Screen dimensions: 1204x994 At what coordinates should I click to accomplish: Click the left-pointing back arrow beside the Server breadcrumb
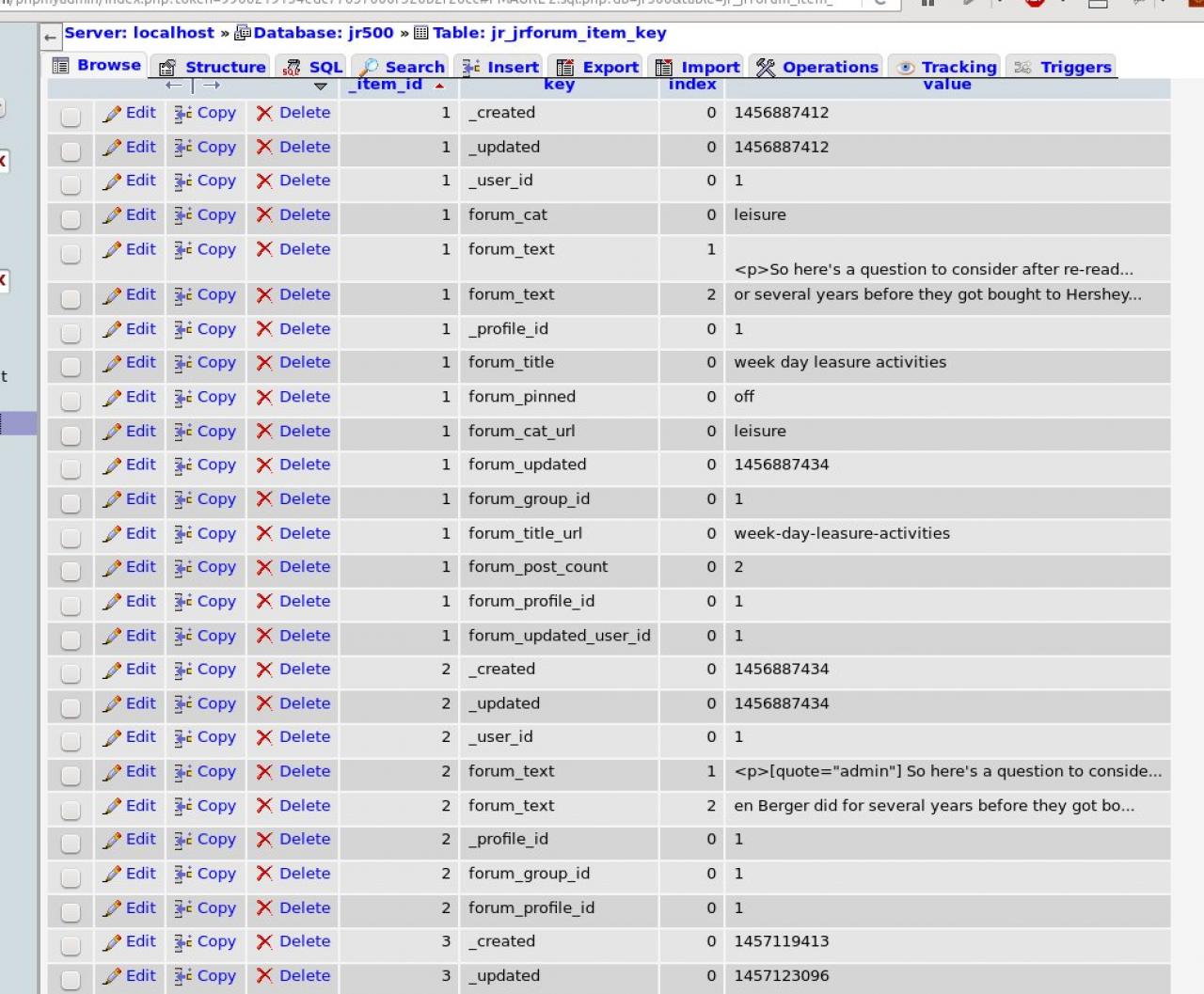(50, 37)
